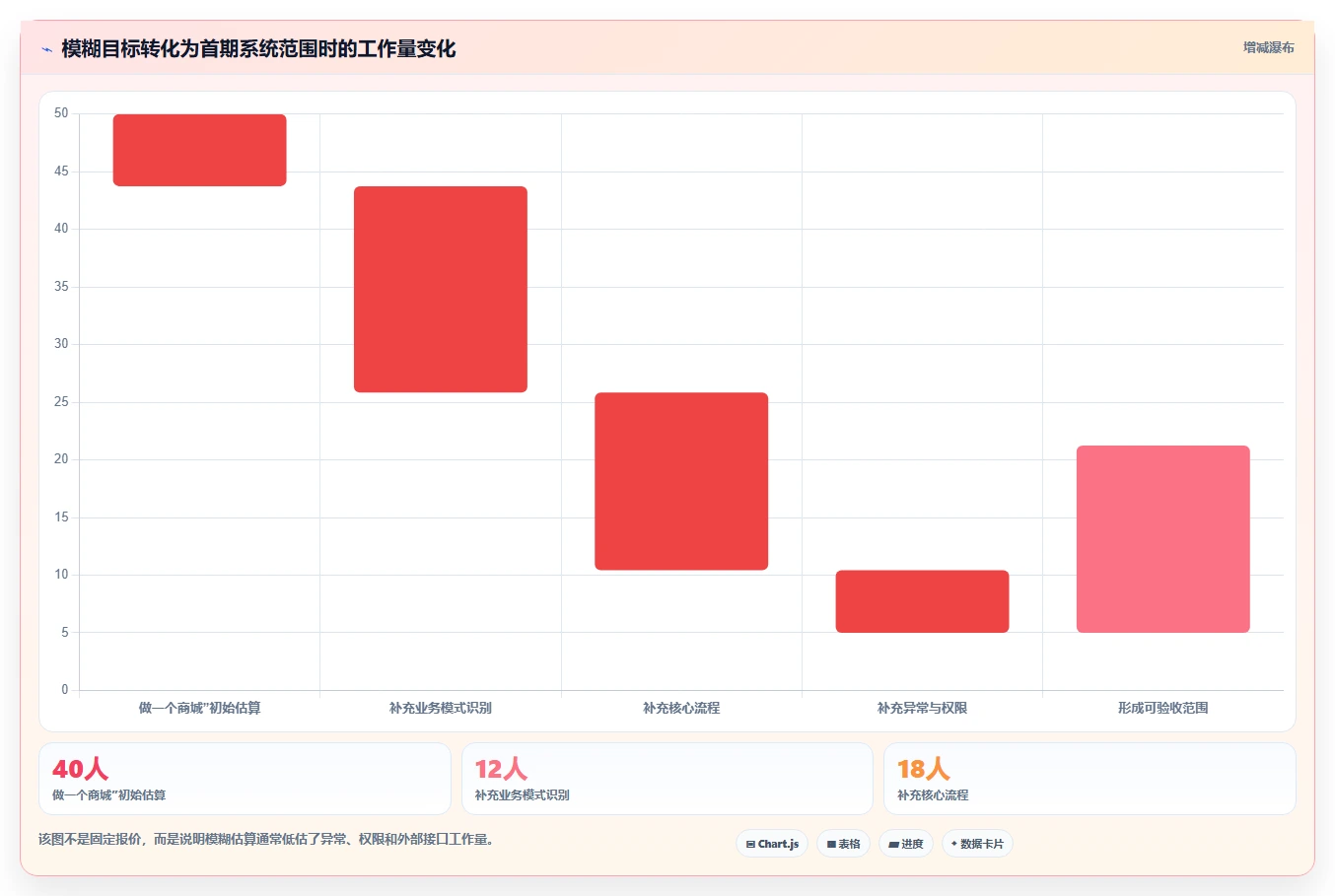Click the y-axis value 25
Screen dimensions: 1335x896
61,402
